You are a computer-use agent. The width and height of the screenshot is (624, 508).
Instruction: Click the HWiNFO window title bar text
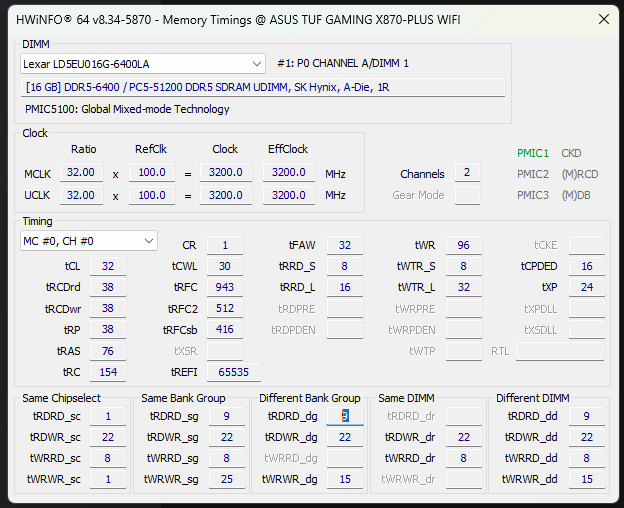click(238, 19)
